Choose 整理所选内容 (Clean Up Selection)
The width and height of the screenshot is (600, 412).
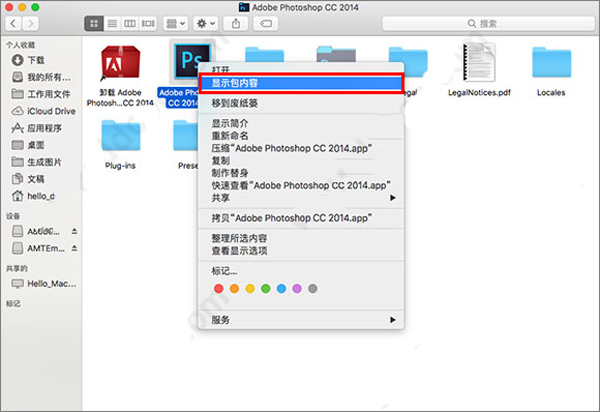point(300,238)
